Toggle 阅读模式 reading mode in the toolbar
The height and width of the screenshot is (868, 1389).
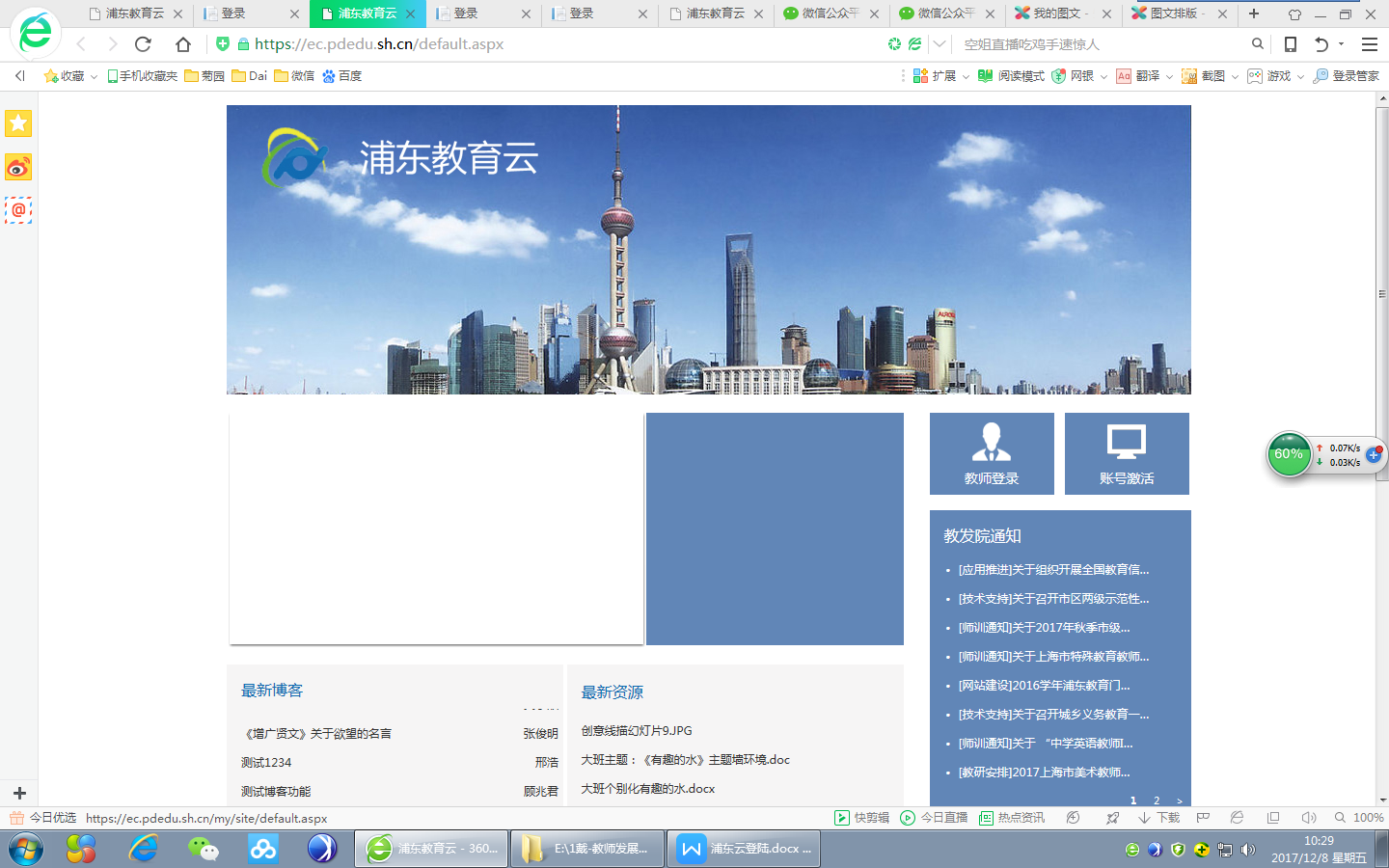1011,76
